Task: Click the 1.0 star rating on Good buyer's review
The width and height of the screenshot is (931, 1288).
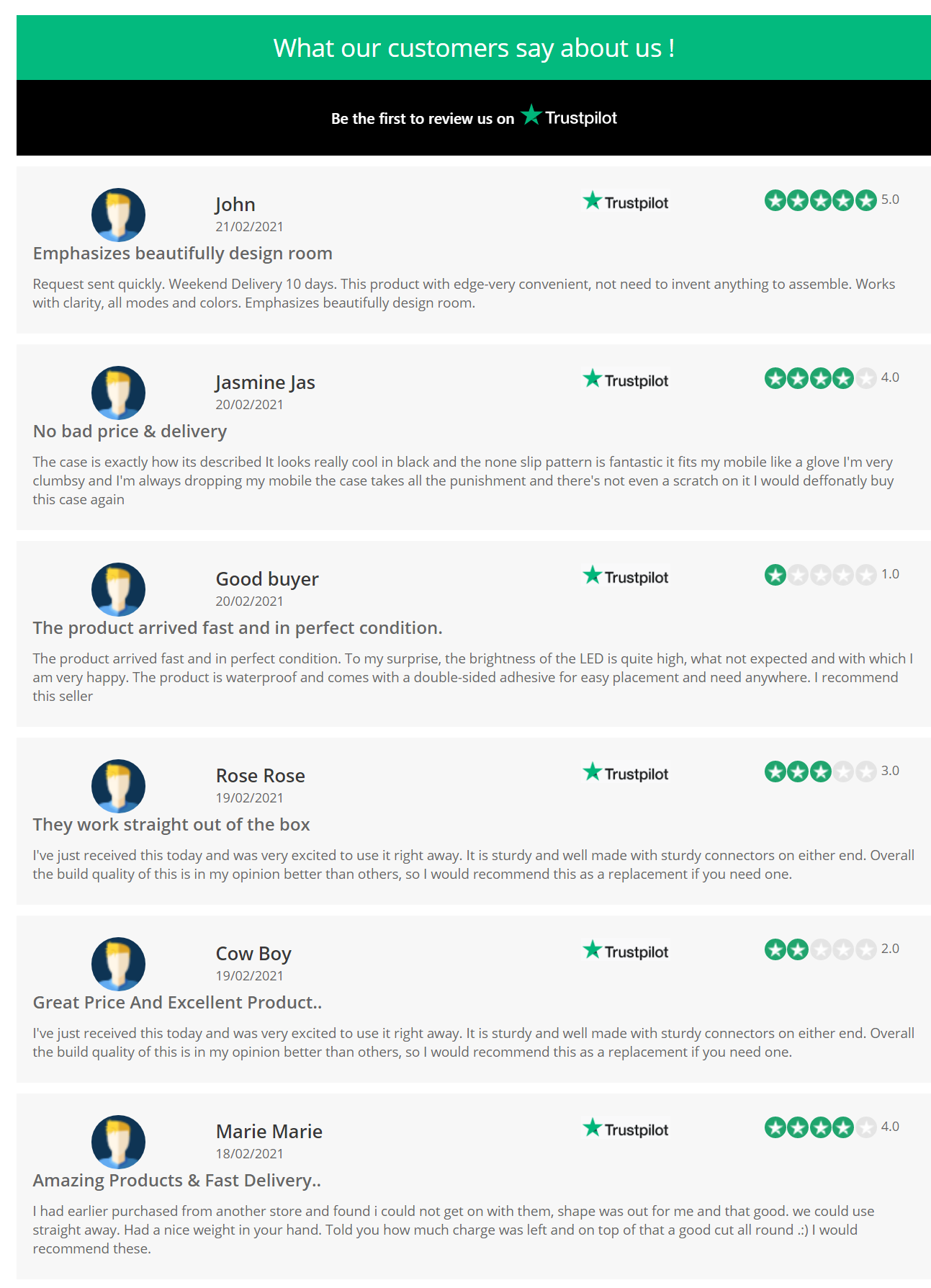Action: pos(832,574)
